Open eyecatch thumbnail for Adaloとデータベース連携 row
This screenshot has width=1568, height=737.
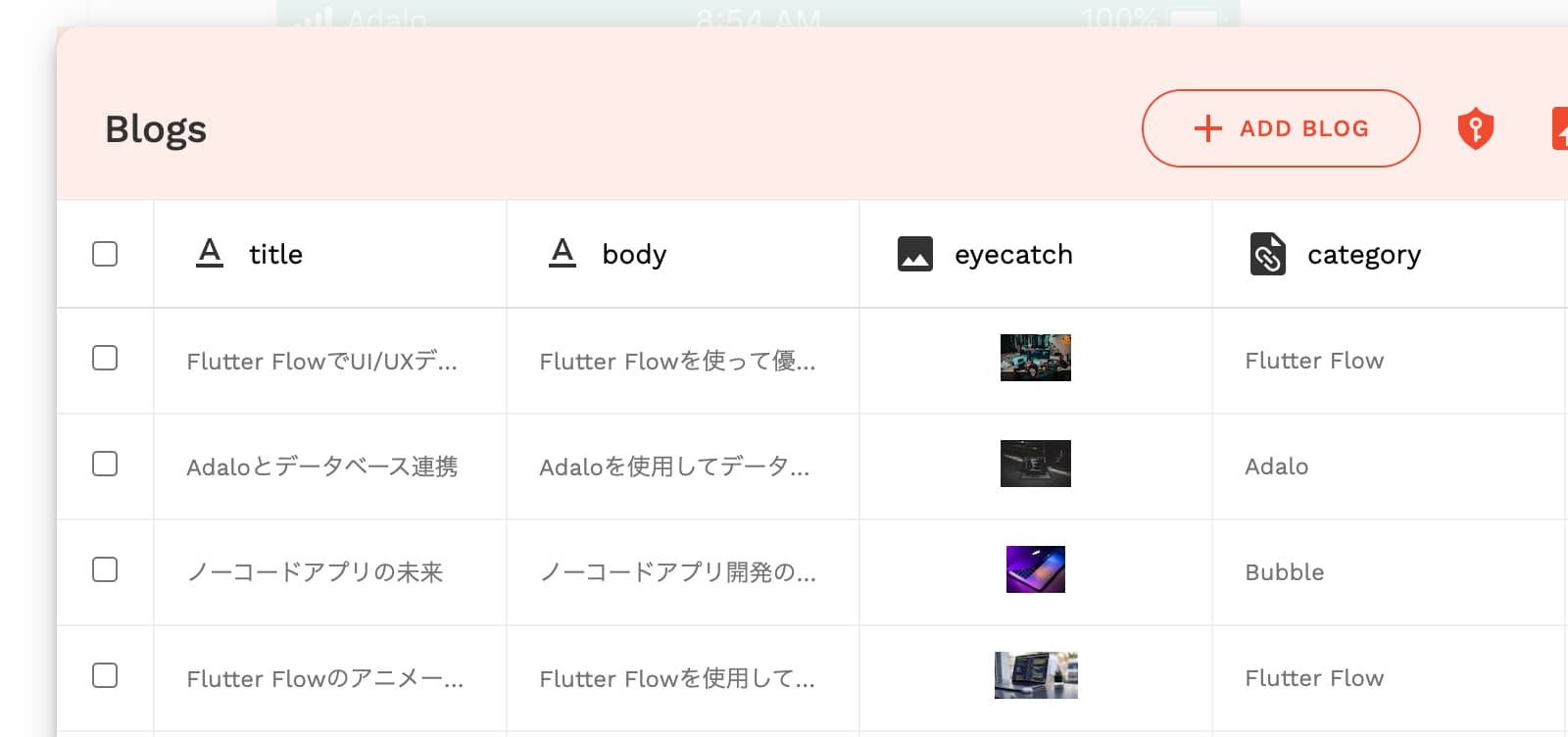pyautogui.click(x=1036, y=464)
